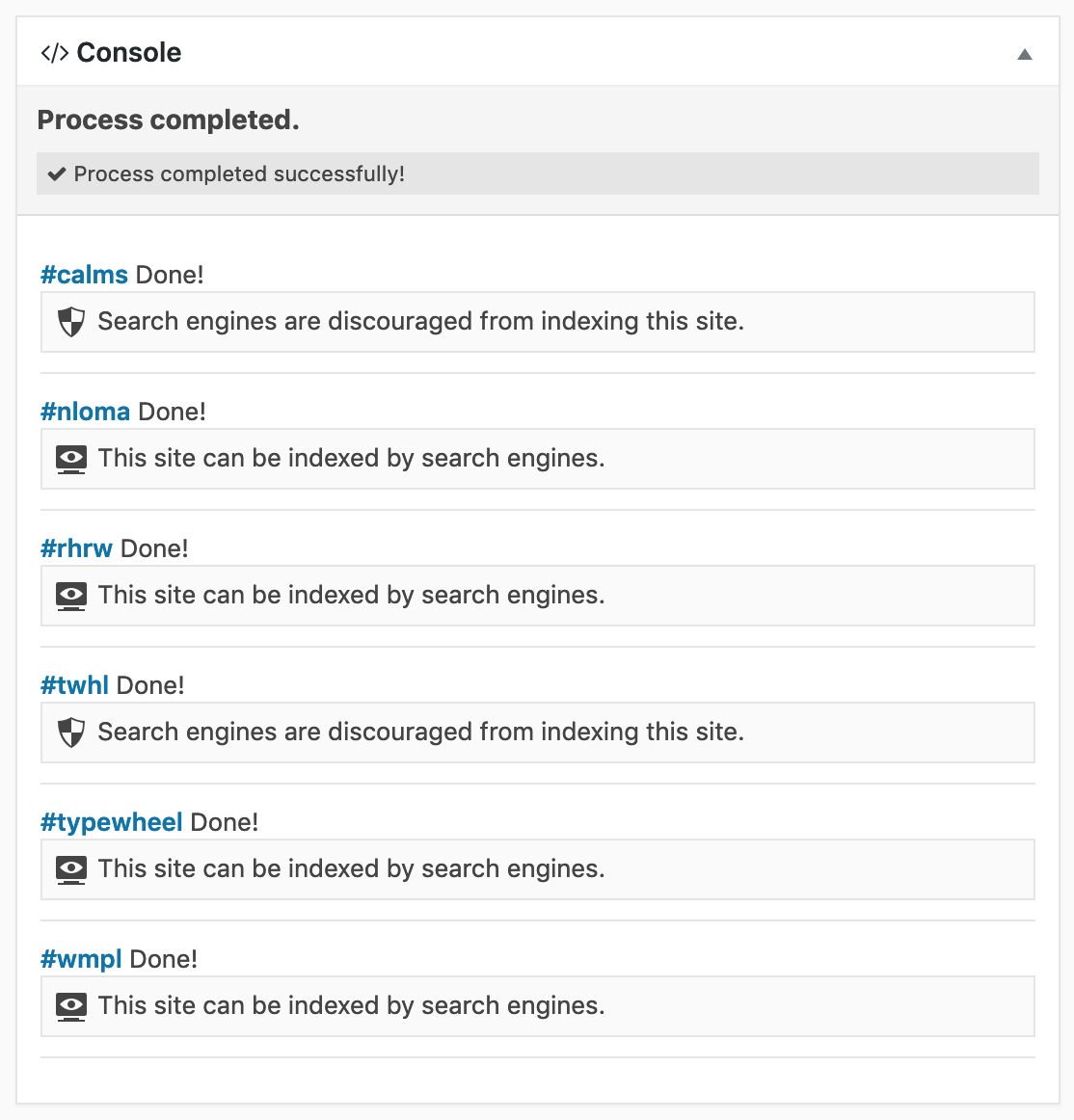Click the Process completed heading
The width and height of the screenshot is (1074, 1120).
pos(168,120)
